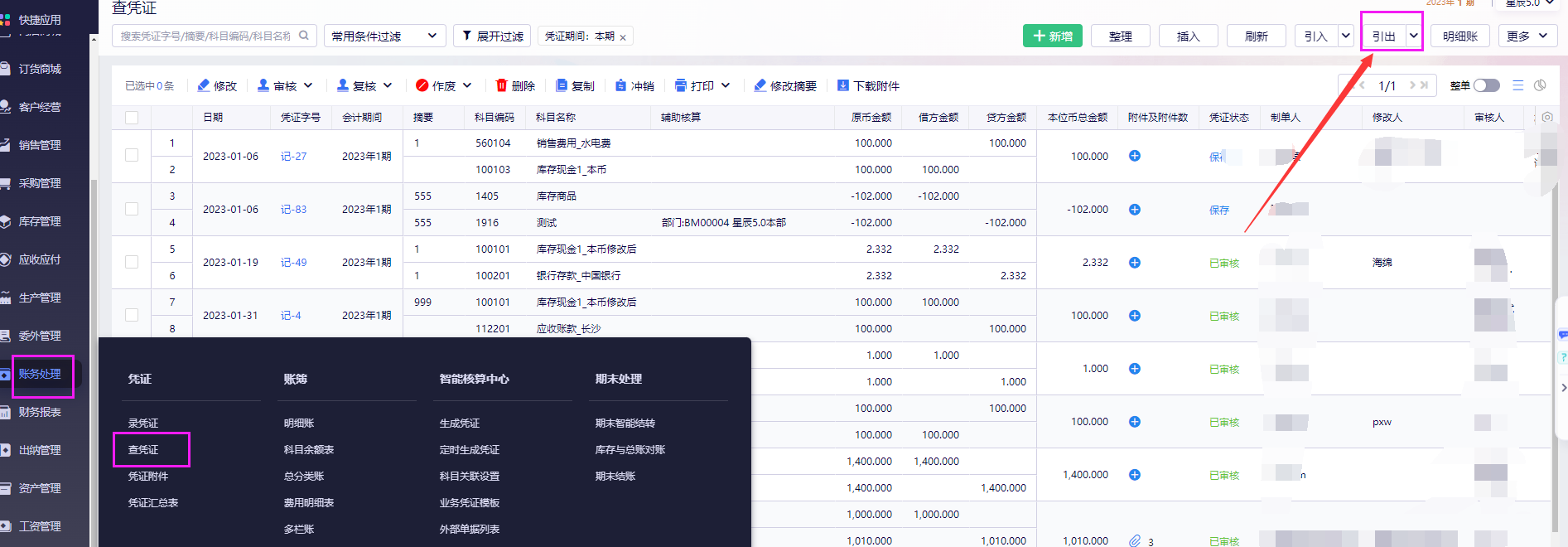Image resolution: width=1568 pixels, height=547 pixels.
Task: Click attachment plus icon for voucher 记-4
Action: (1135, 315)
